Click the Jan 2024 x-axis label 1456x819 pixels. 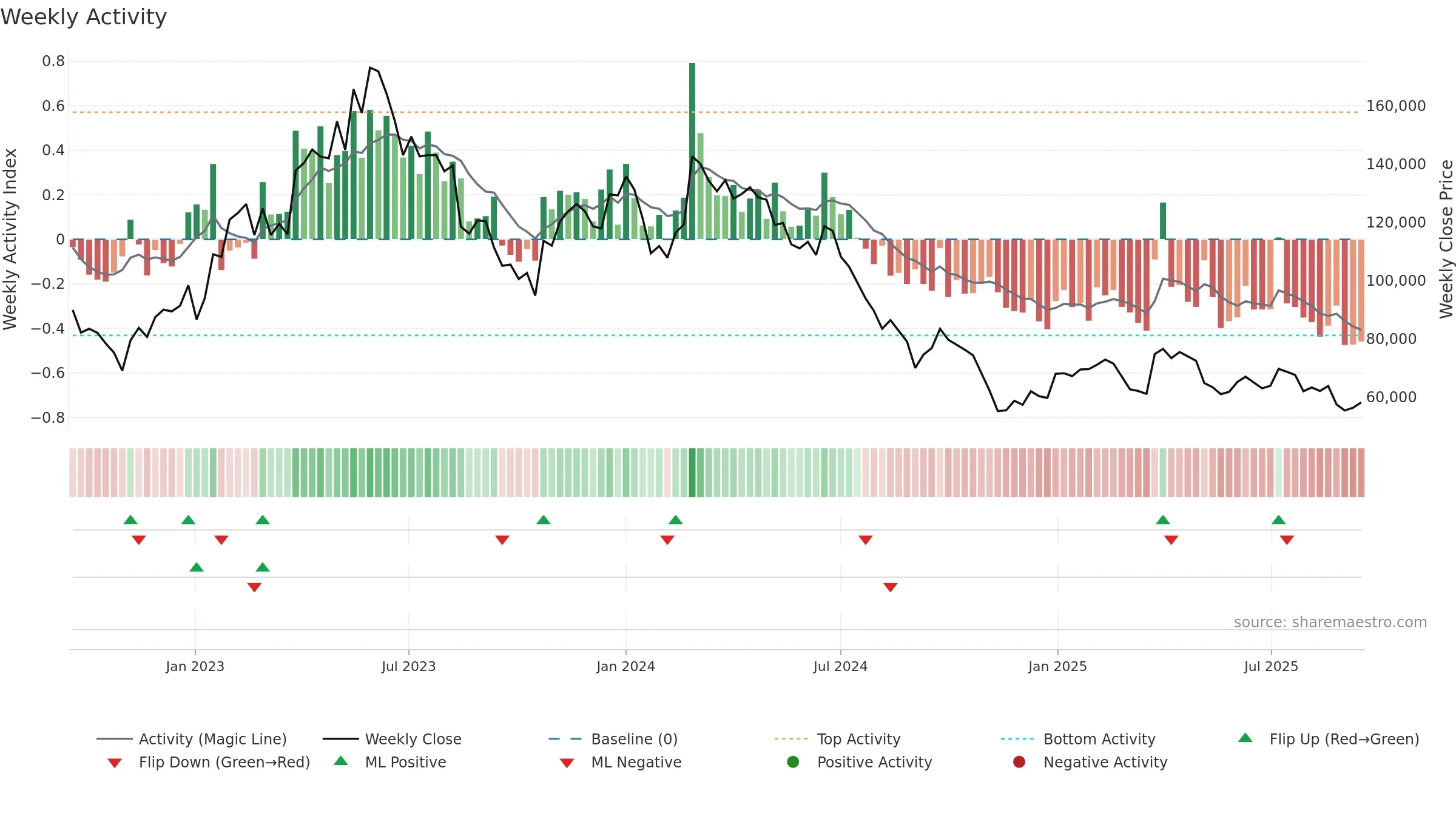(626, 667)
